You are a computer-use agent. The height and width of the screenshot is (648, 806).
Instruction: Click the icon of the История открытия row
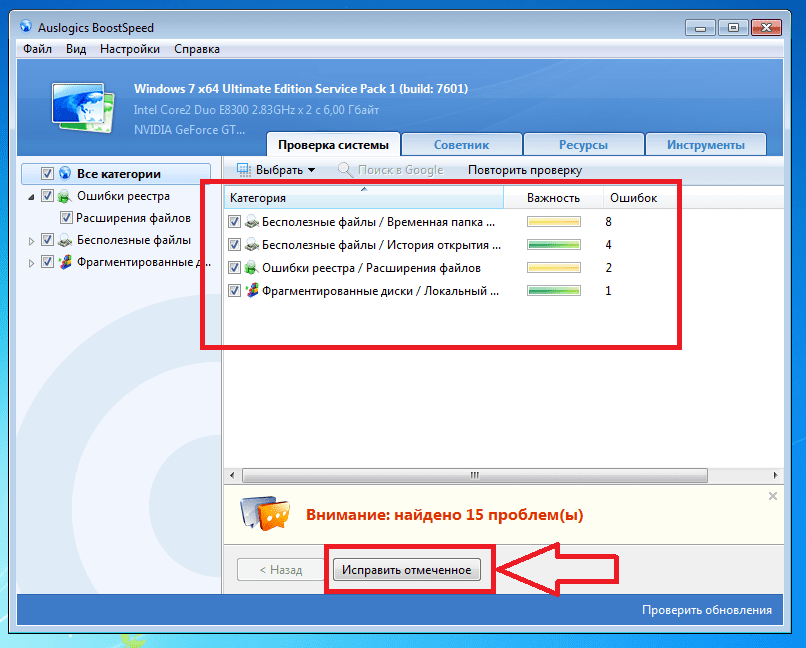[251, 245]
